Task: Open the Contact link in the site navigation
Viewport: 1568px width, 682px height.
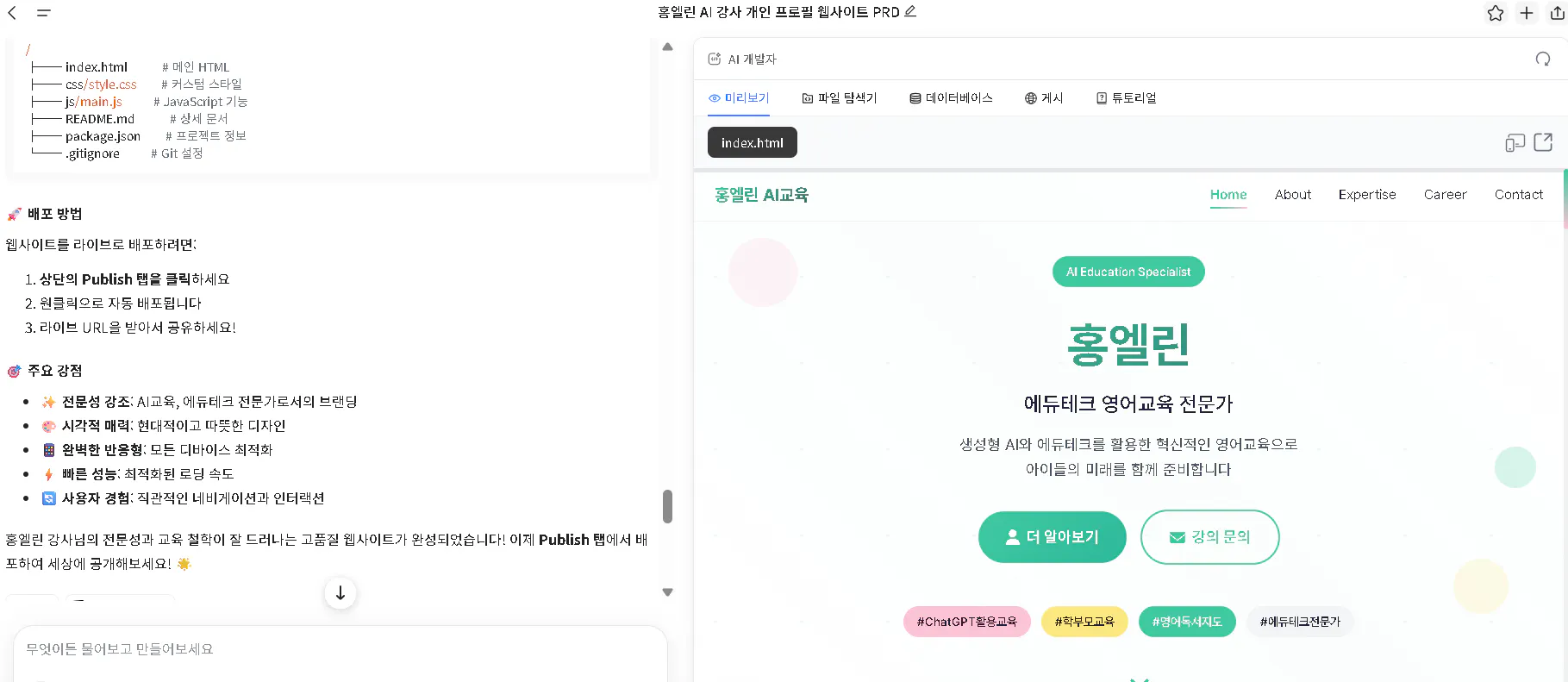Action: pos(1518,194)
